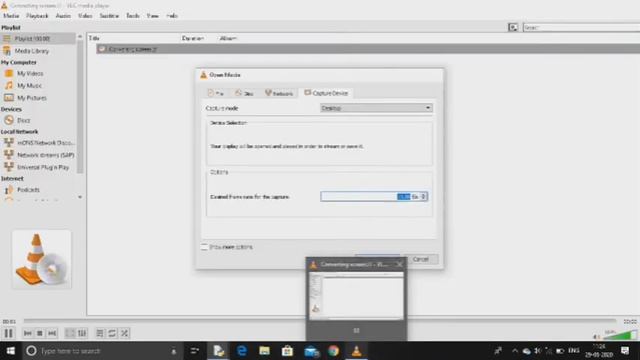Open the Subtitle menu
The height and width of the screenshot is (360, 640).
[109, 16]
